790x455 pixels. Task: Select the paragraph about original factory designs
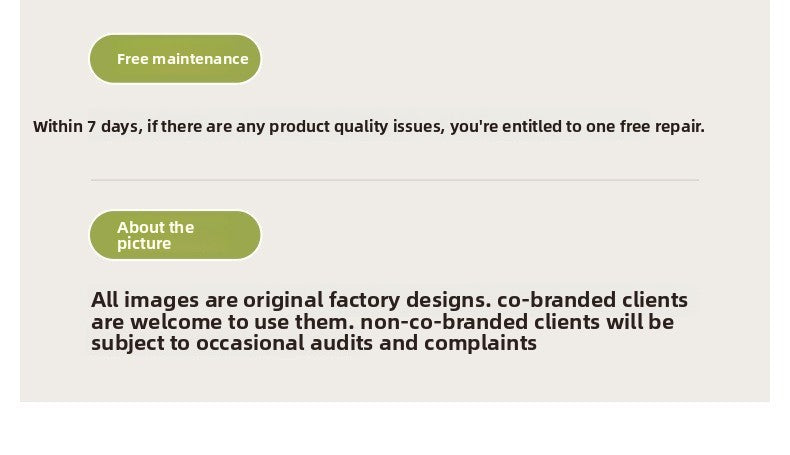pos(389,321)
